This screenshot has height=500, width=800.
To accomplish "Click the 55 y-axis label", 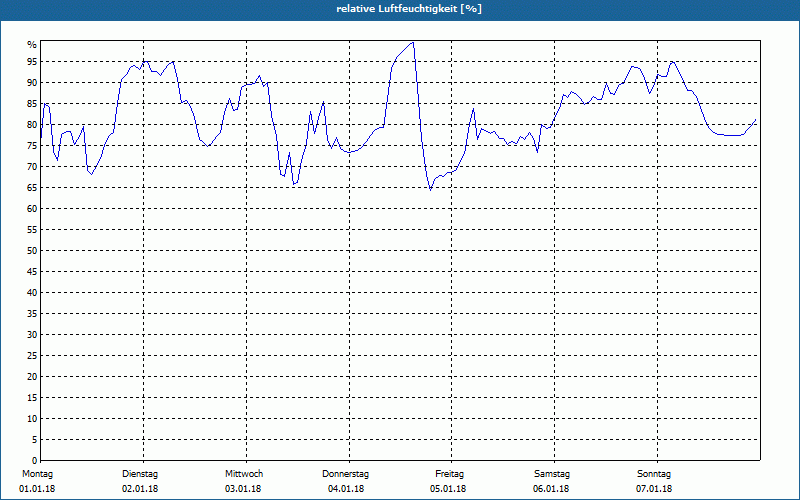I will pos(32,230).
